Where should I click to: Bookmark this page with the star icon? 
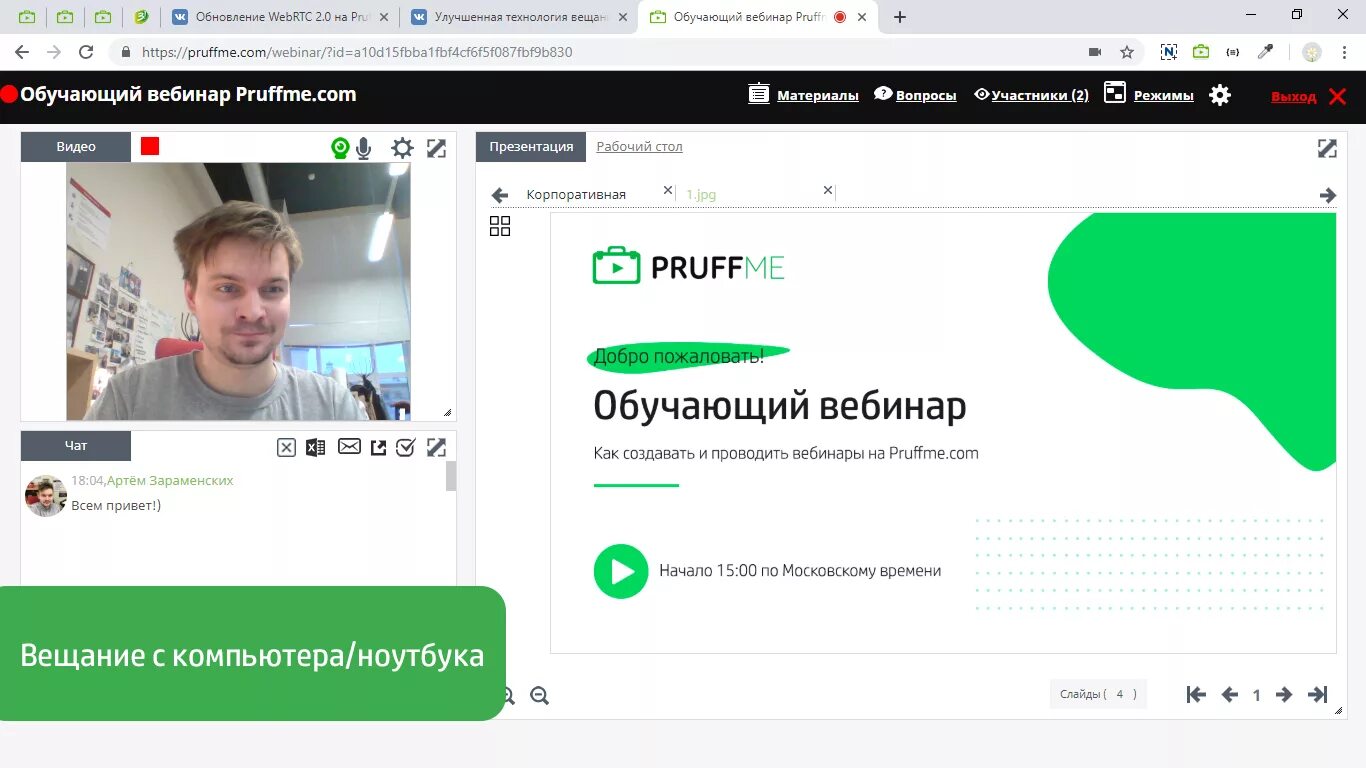click(1127, 52)
